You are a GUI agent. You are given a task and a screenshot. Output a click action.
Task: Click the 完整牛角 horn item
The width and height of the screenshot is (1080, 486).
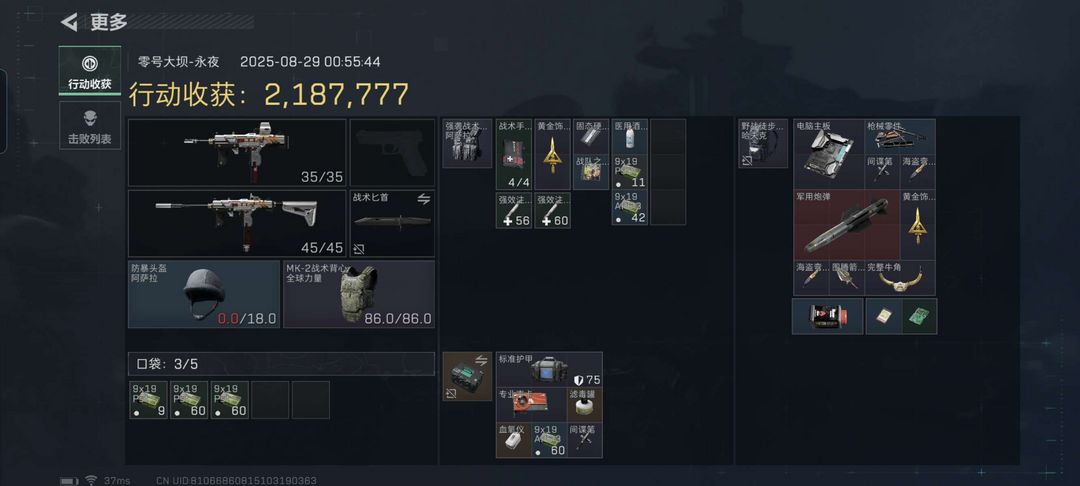pyautogui.click(x=900, y=277)
